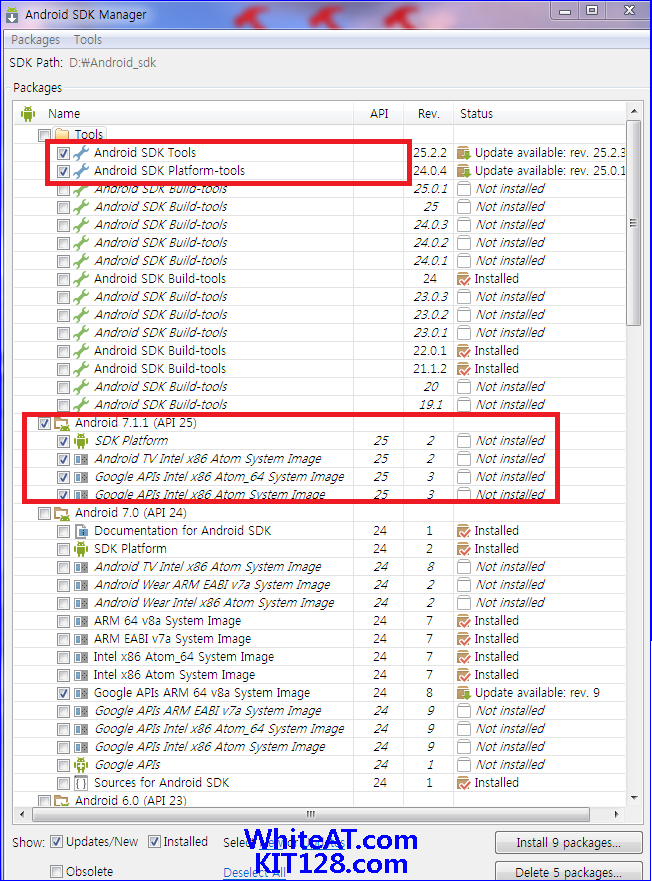Click the wrench icon of Build-tools rev. 24
Screen dimensions: 652x881
pyautogui.click(x=82, y=279)
